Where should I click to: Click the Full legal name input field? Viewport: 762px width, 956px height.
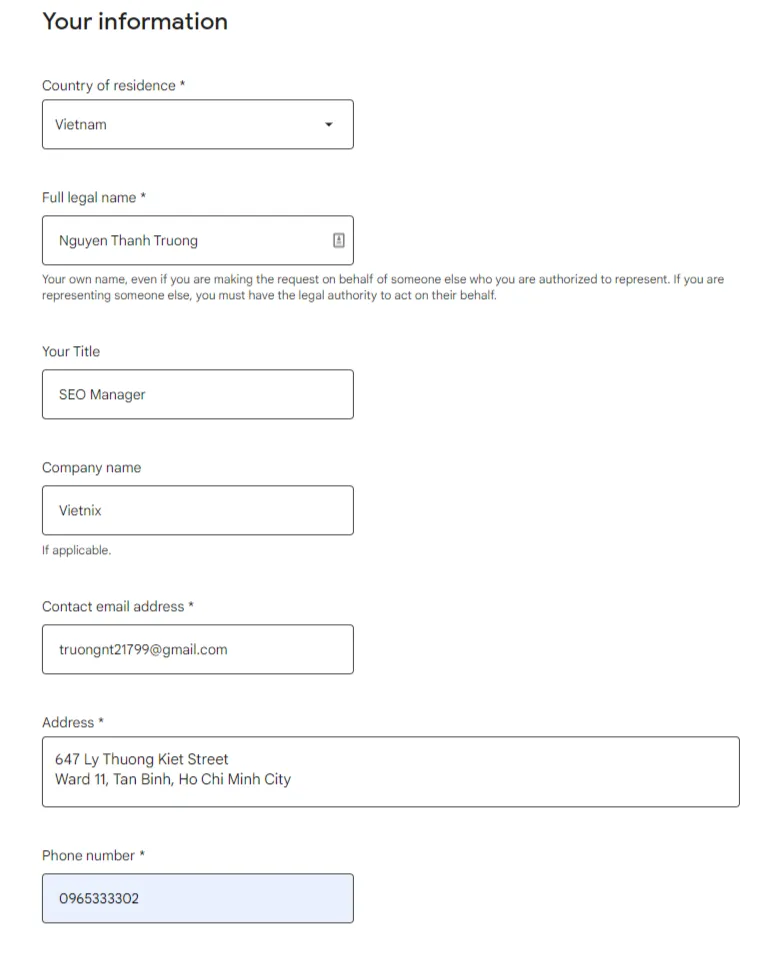click(x=198, y=240)
